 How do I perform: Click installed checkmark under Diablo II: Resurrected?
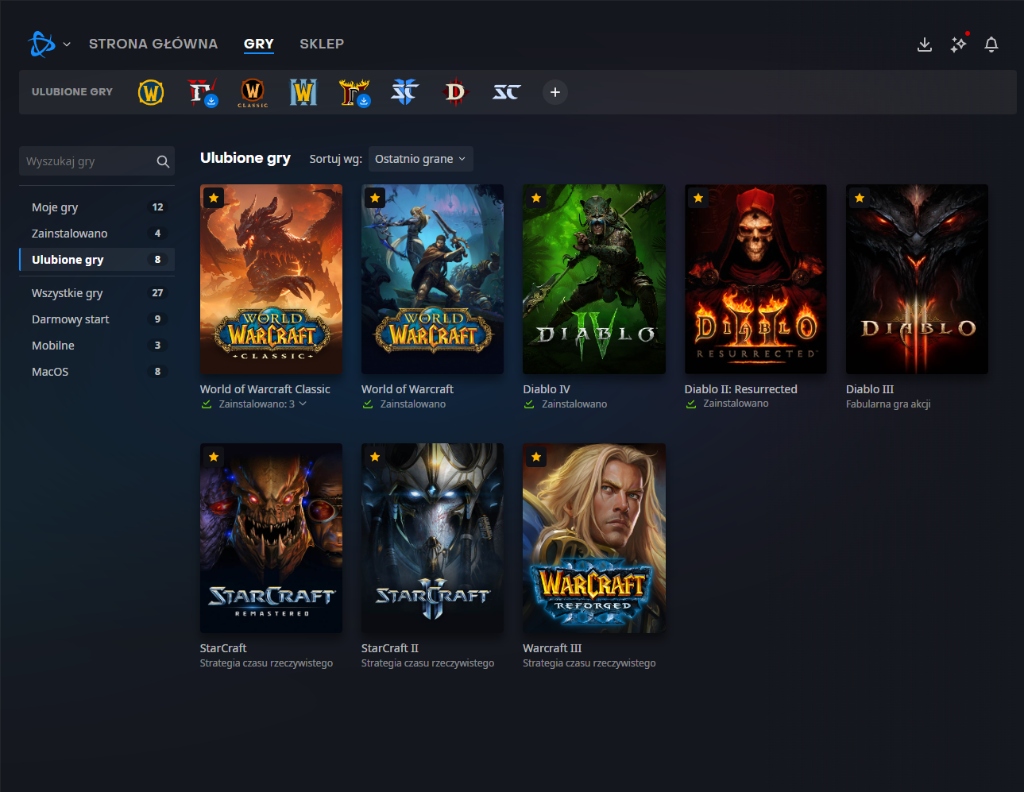click(691, 404)
